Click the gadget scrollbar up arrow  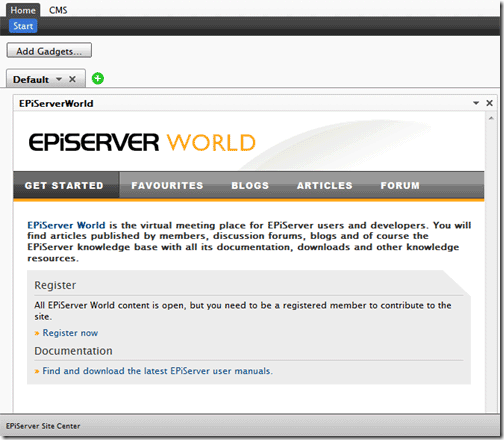tap(491, 118)
